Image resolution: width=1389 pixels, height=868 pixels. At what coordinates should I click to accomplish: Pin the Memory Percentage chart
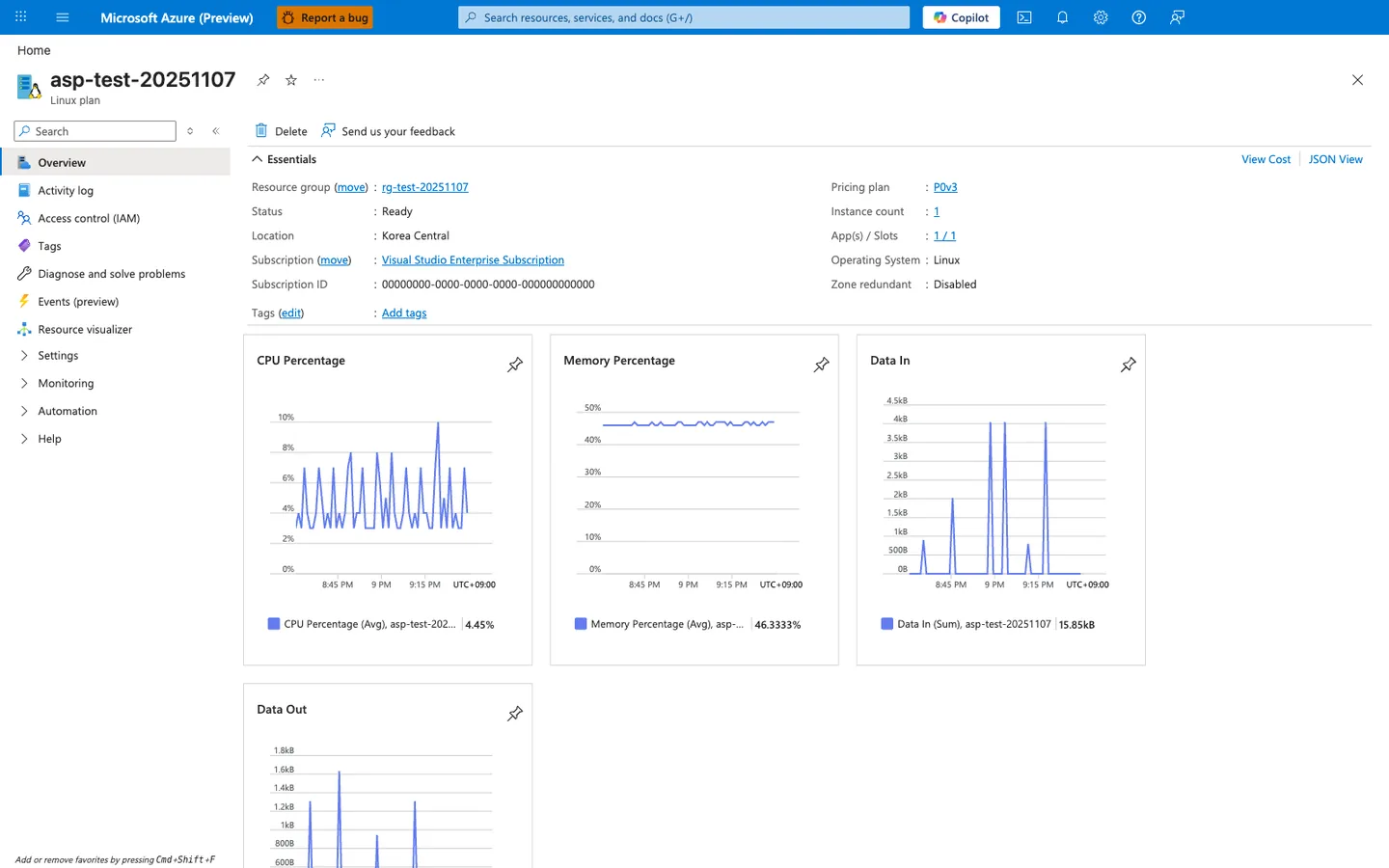(822, 365)
